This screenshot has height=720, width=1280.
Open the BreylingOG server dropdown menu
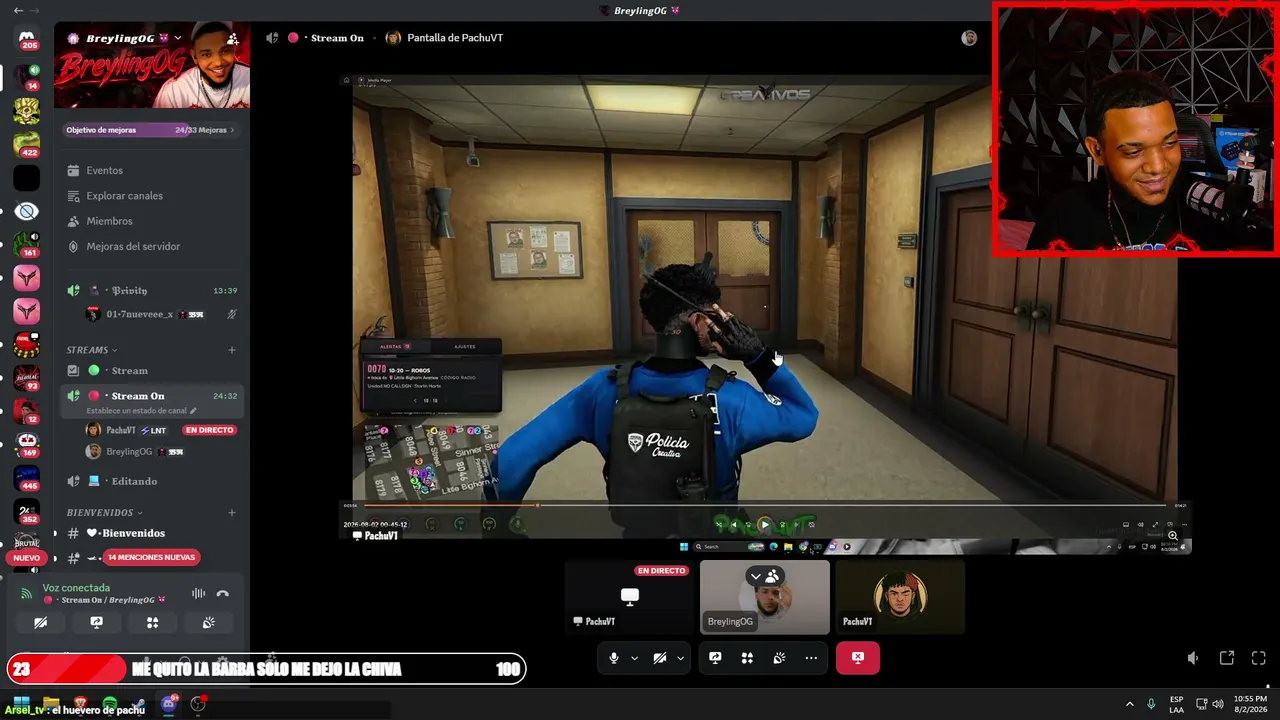click(x=178, y=39)
